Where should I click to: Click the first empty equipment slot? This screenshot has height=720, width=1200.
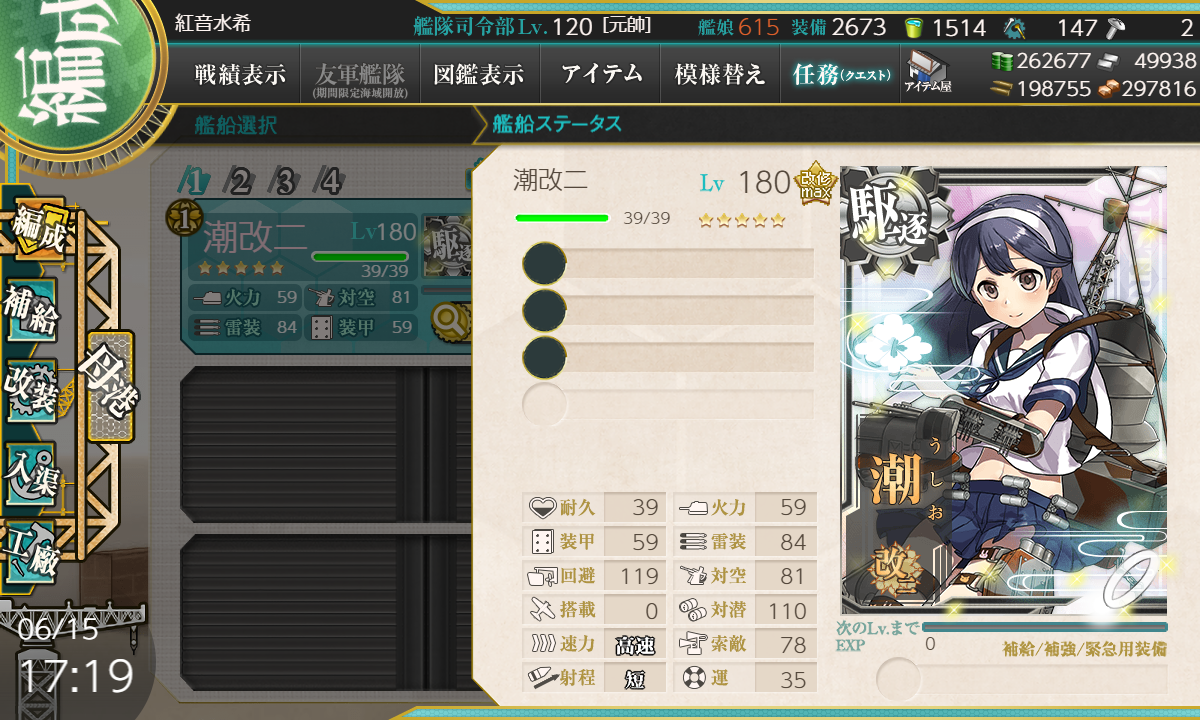[668, 264]
